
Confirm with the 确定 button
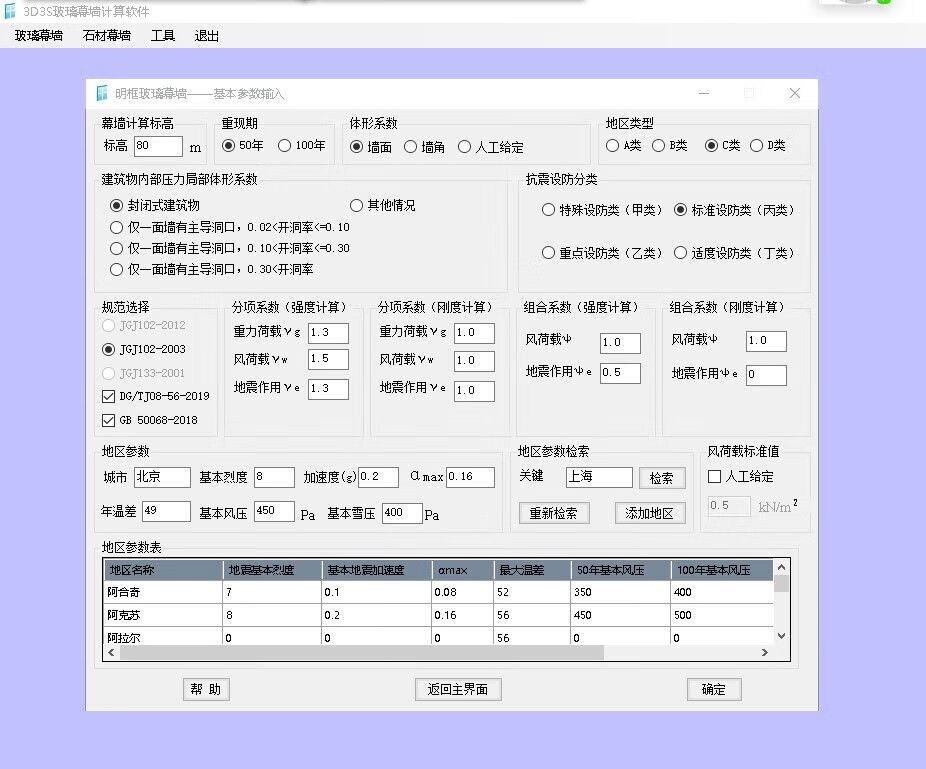pos(714,689)
